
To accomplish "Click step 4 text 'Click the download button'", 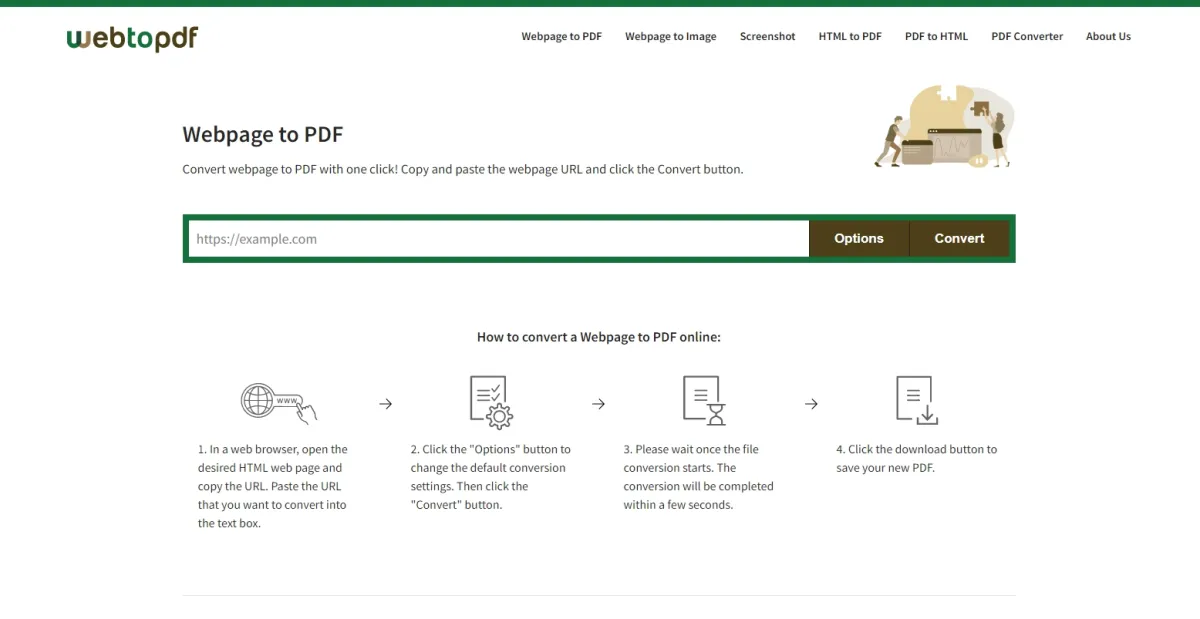I will click(x=916, y=458).
